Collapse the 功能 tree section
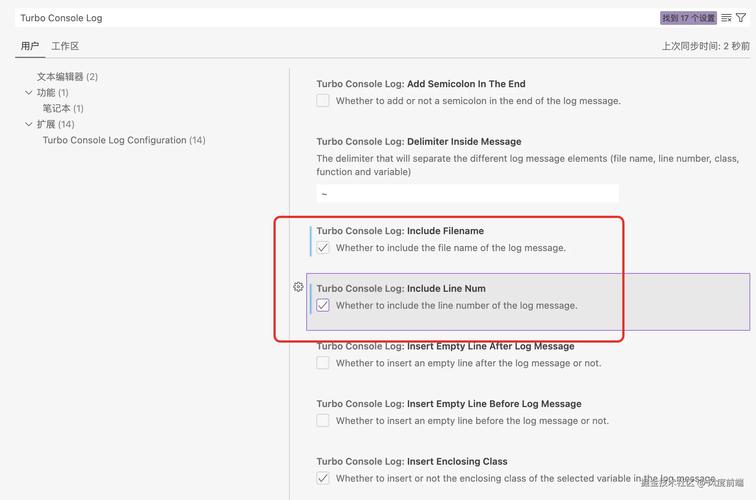The image size is (756, 500). tap(29, 93)
